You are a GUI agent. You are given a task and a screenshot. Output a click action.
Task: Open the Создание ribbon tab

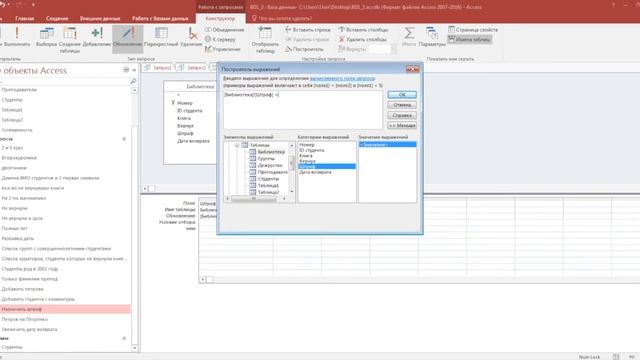click(x=57, y=18)
